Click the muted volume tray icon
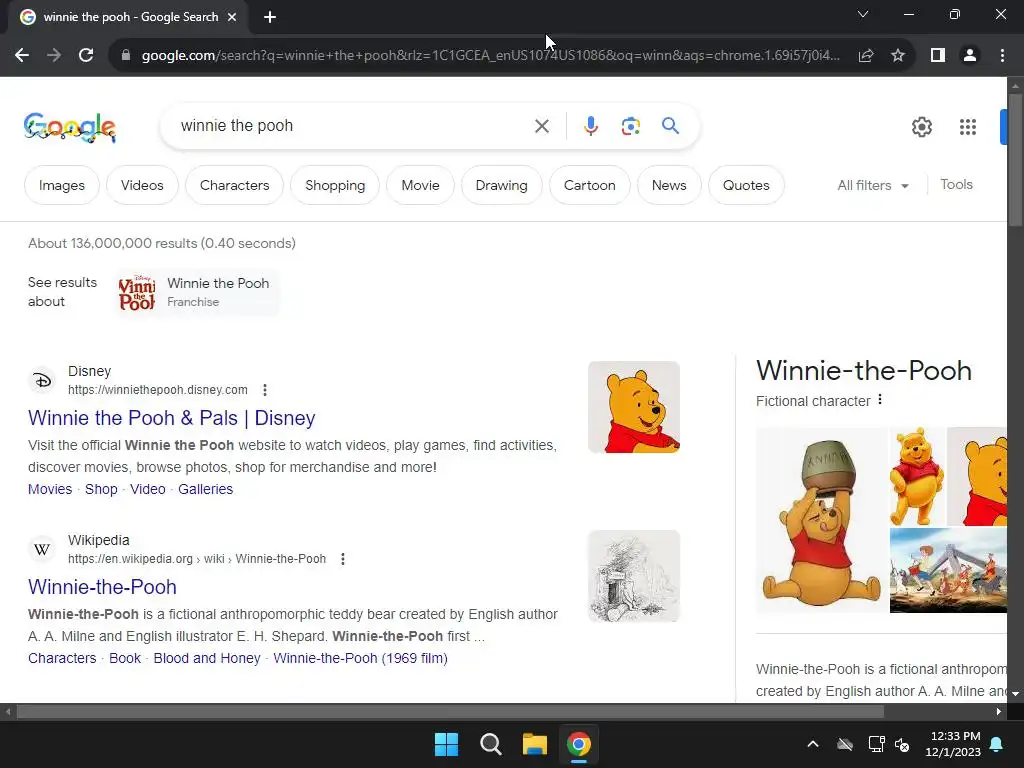 (x=902, y=744)
